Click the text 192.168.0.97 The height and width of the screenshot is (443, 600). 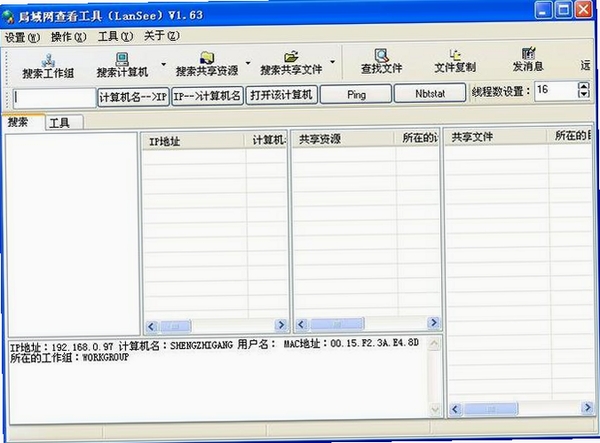82,347
